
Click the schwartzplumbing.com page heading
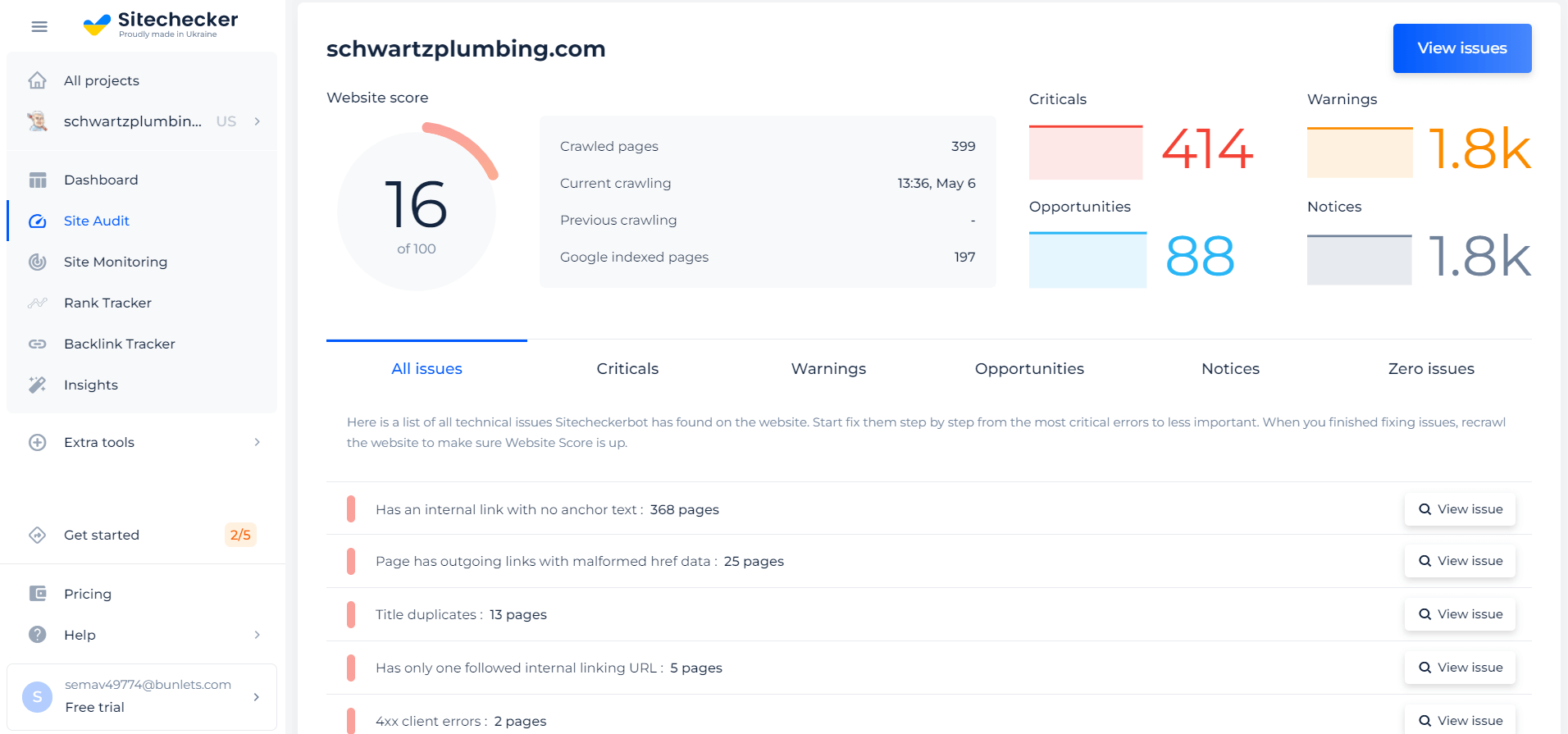pos(466,48)
